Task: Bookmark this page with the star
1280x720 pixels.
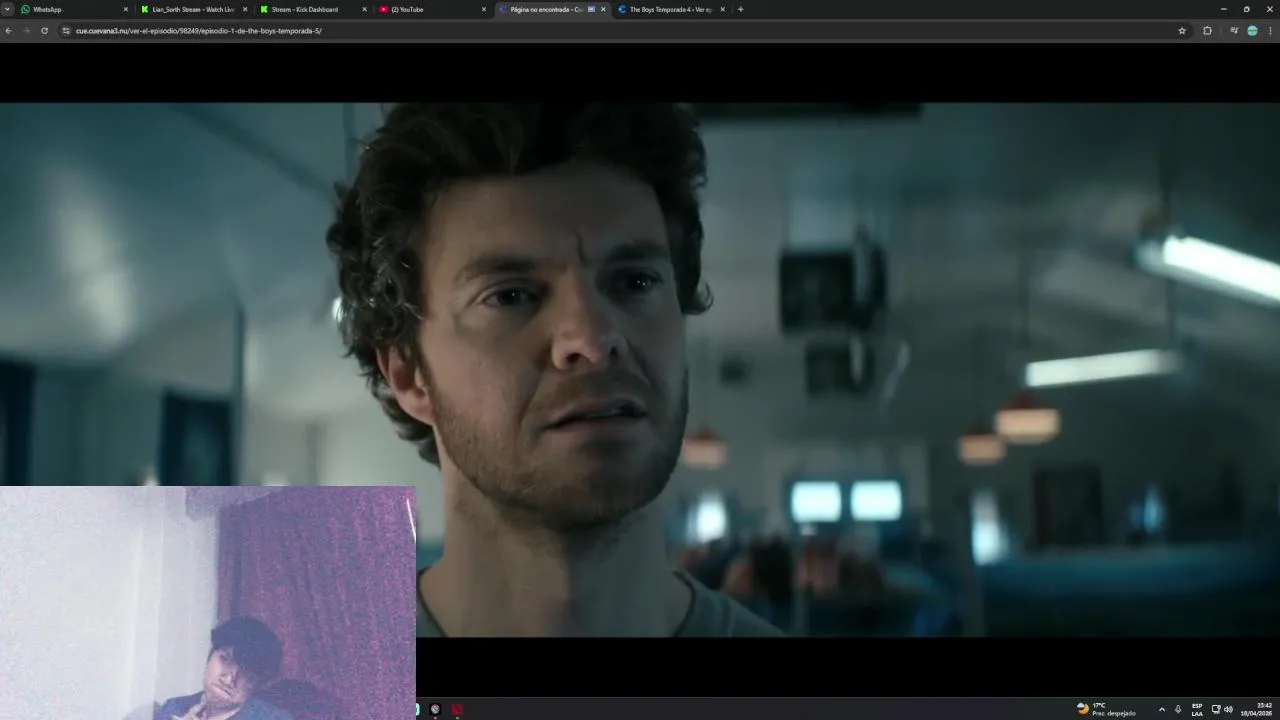Action: [1182, 31]
